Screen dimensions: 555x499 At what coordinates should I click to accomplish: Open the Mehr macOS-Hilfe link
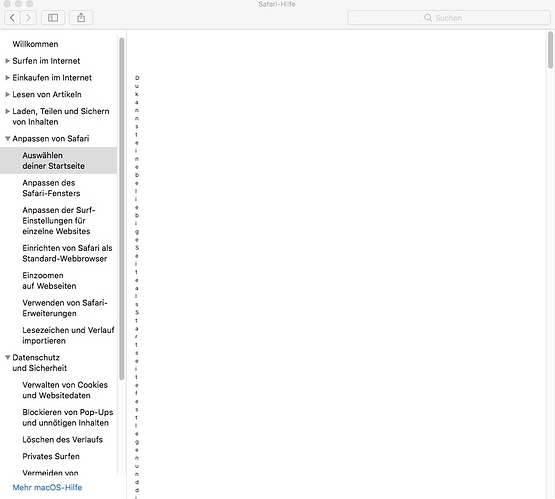click(x=47, y=487)
